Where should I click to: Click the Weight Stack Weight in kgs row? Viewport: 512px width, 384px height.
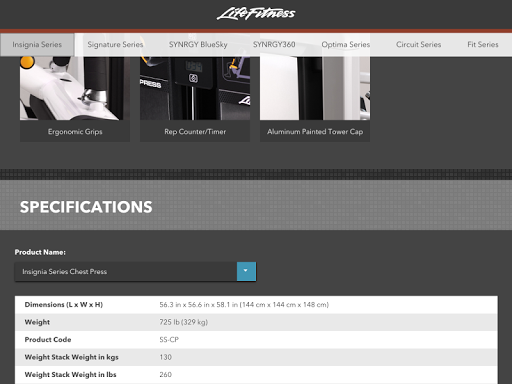pyautogui.click(x=256, y=357)
